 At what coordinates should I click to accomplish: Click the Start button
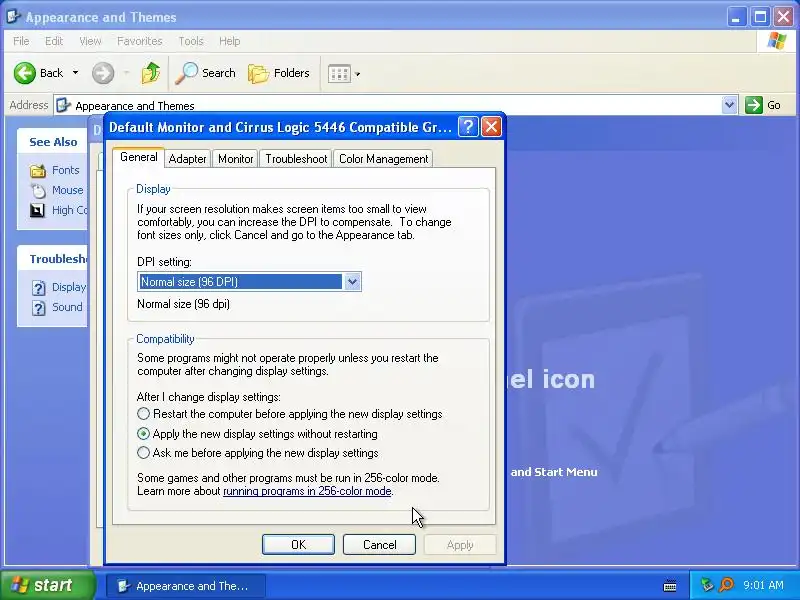[x=48, y=585]
